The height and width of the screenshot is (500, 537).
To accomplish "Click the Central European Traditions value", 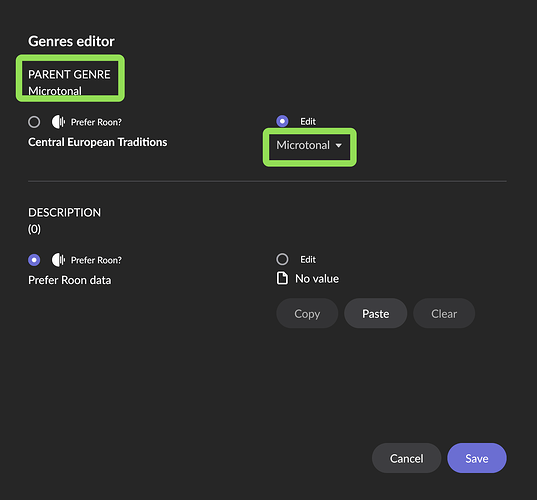I will tap(98, 142).
